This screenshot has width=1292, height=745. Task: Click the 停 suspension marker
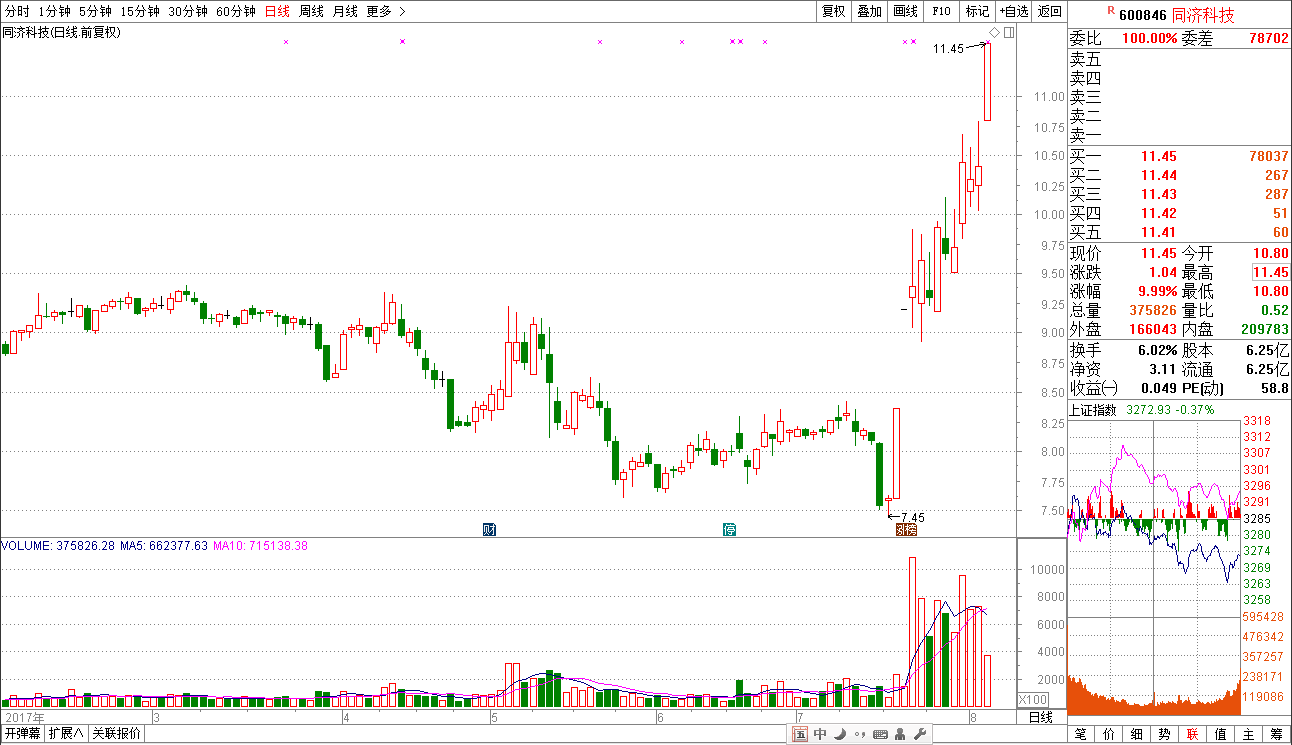click(x=730, y=529)
